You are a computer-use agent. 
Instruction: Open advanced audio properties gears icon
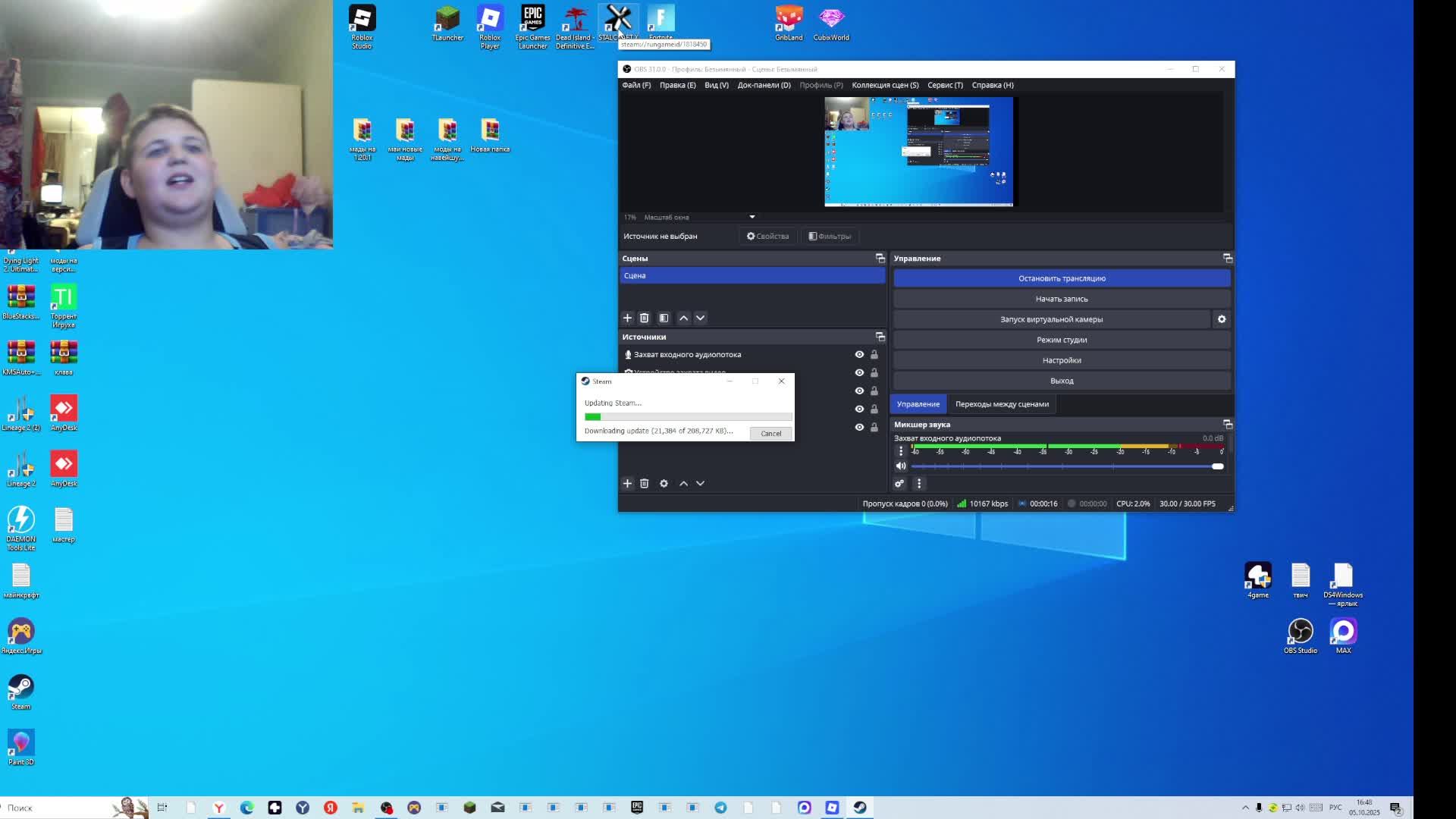coord(899,483)
